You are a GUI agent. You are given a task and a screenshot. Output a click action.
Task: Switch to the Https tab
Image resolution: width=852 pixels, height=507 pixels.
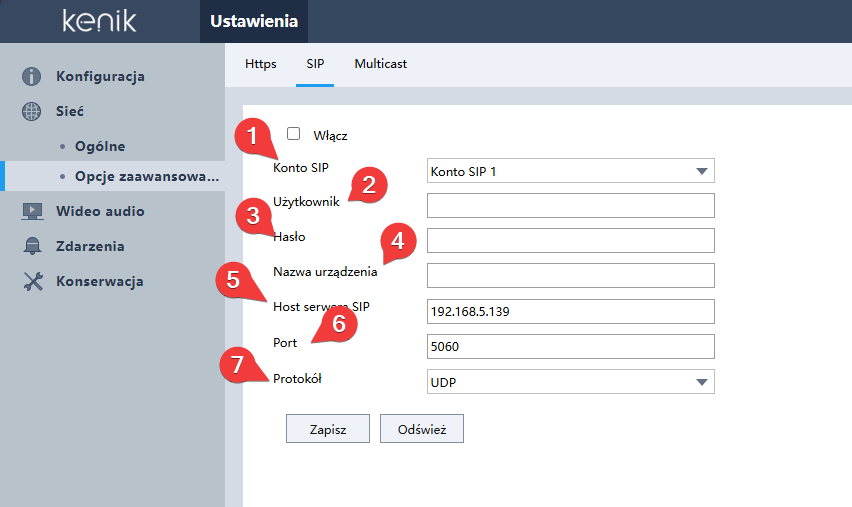[x=261, y=64]
